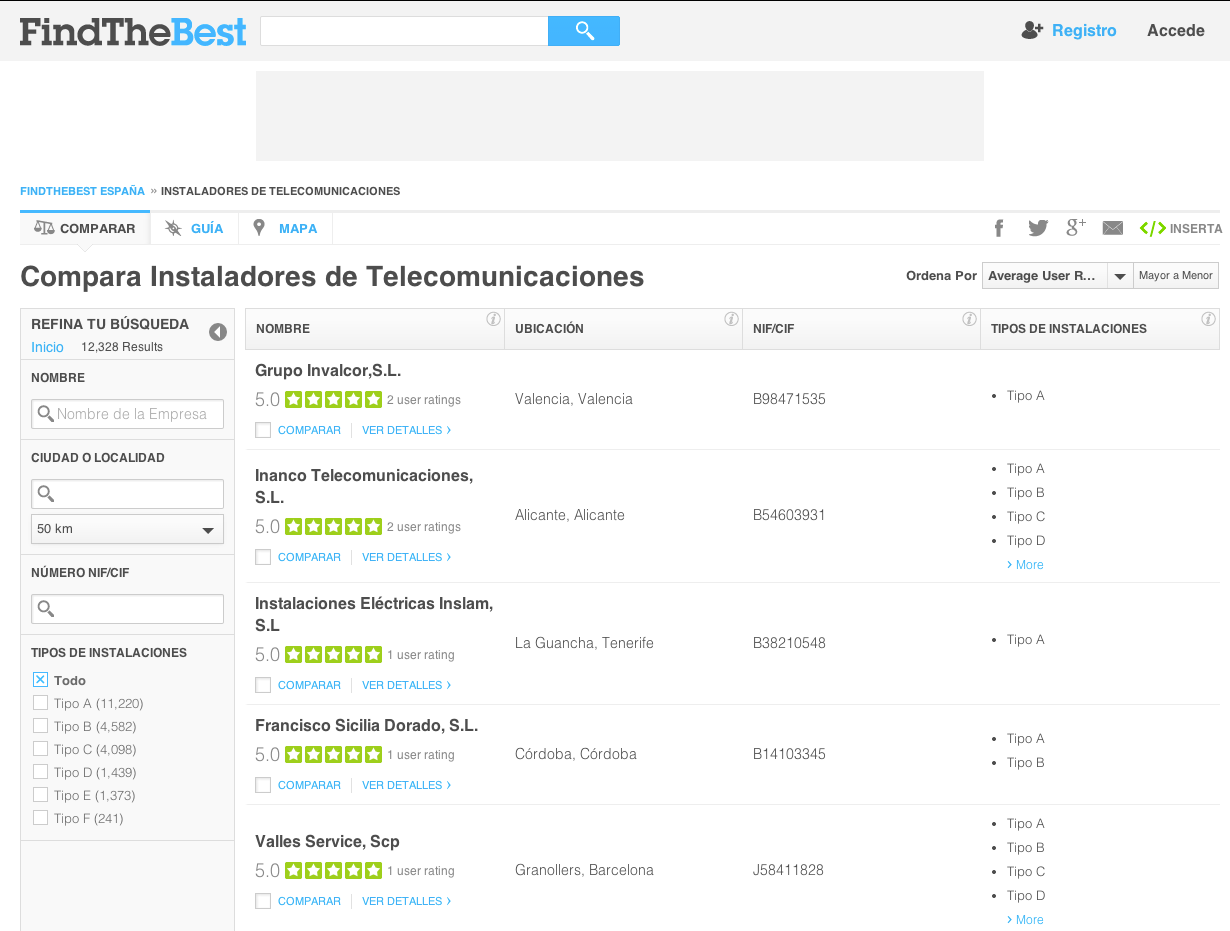The height and width of the screenshot is (931, 1230).
Task: Sort by Ubicación column header
Action: click(549, 329)
